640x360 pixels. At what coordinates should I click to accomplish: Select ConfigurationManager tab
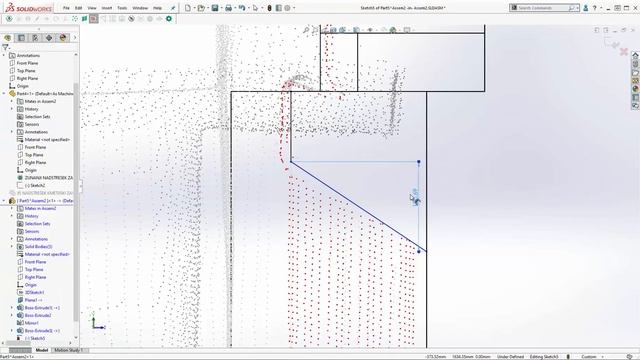click(35, 38)
